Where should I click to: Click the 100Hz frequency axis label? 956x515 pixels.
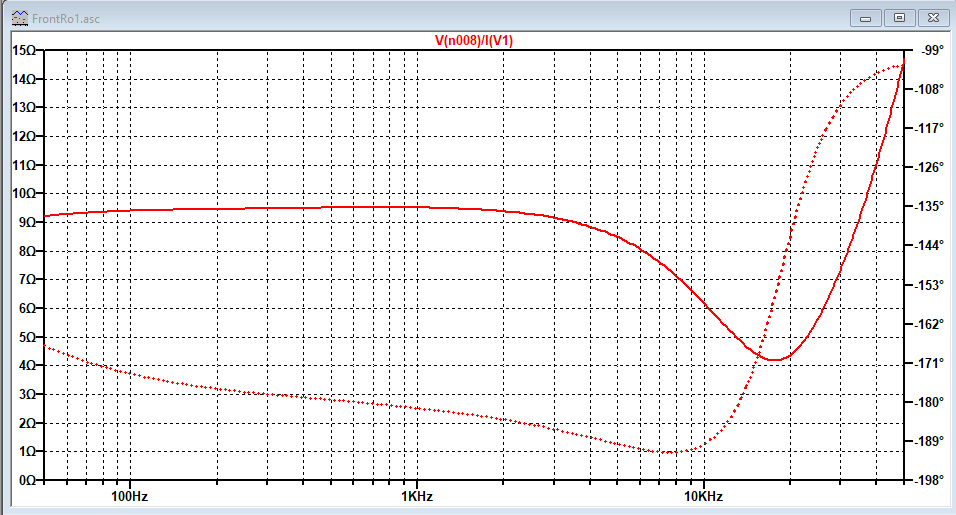129,496
